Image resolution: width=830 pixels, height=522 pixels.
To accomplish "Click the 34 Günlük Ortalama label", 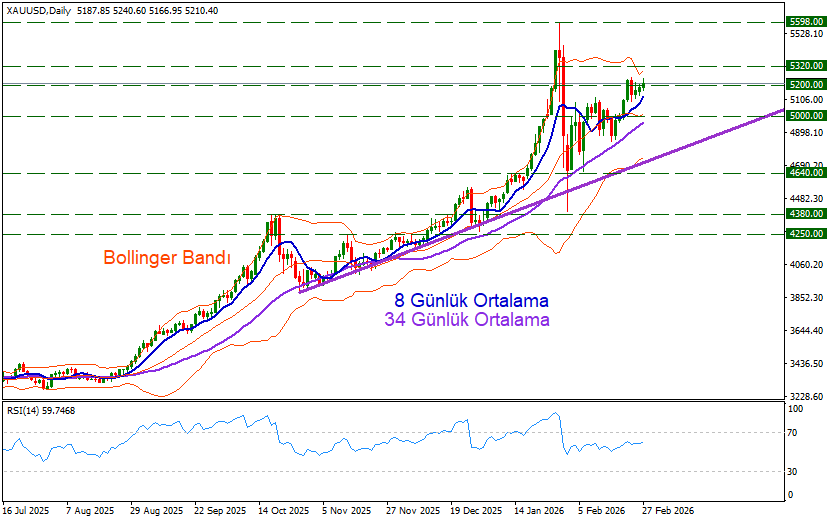I will (466, 320).
